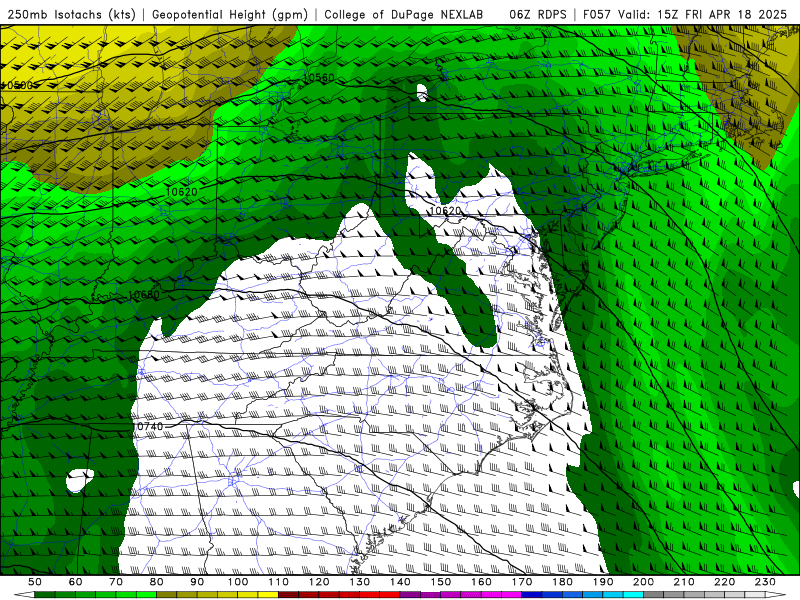The width and height of the screenshot is (800, 600).
Task: Pick the dark blue color bar segment below 180
Action: [553, 595]
